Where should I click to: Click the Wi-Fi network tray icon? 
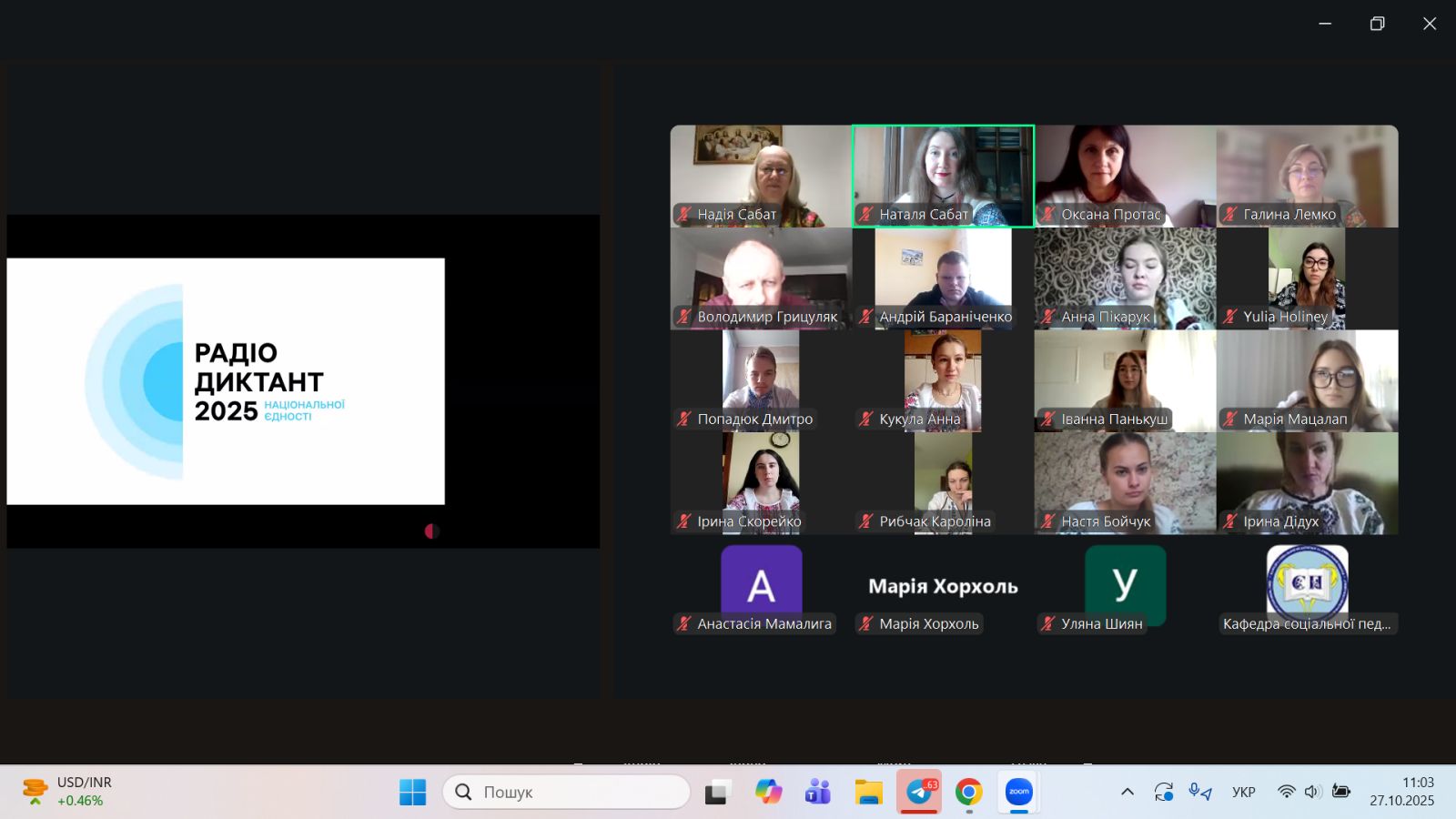point(1286,792)
